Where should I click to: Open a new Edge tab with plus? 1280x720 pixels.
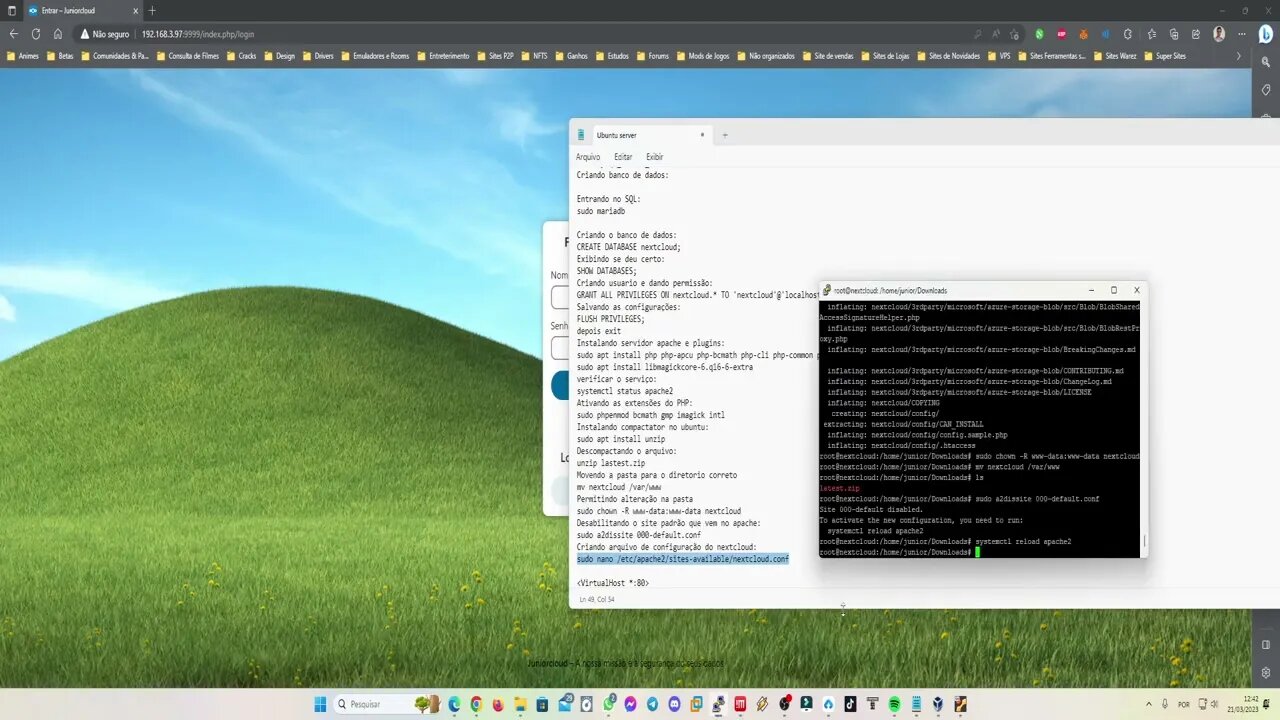pos(152,10)
